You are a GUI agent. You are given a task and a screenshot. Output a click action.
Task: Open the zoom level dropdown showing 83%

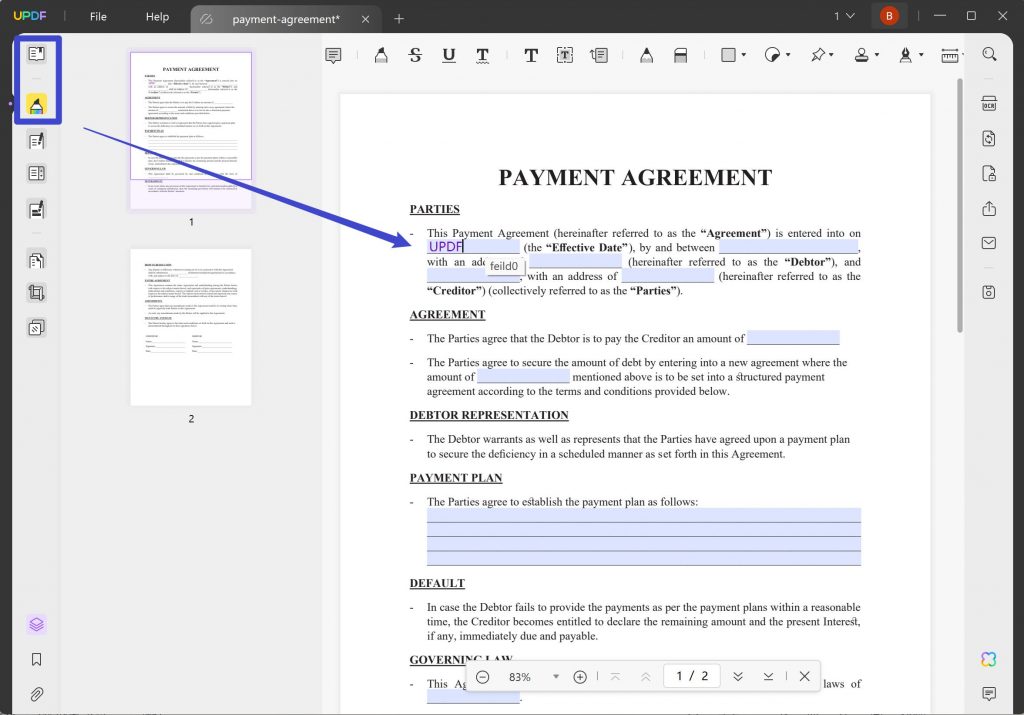(x=529, y=676)
